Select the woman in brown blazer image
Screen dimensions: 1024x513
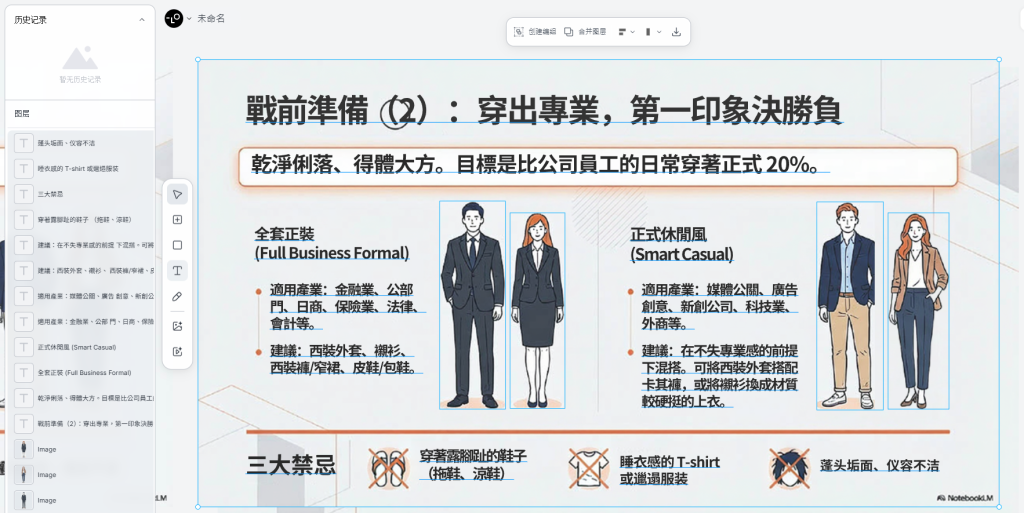tap(918, 311)
